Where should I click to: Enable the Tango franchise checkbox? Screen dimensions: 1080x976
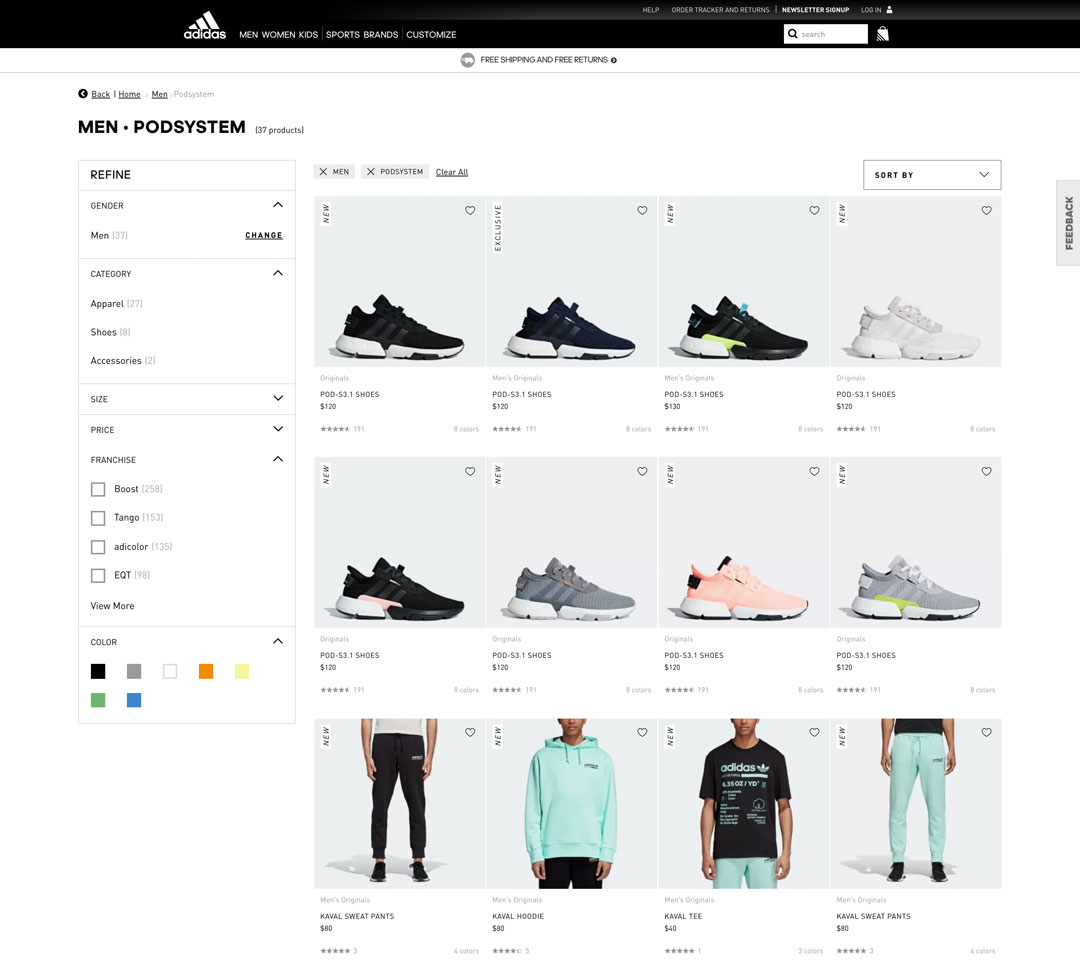[x=98, y=518]
